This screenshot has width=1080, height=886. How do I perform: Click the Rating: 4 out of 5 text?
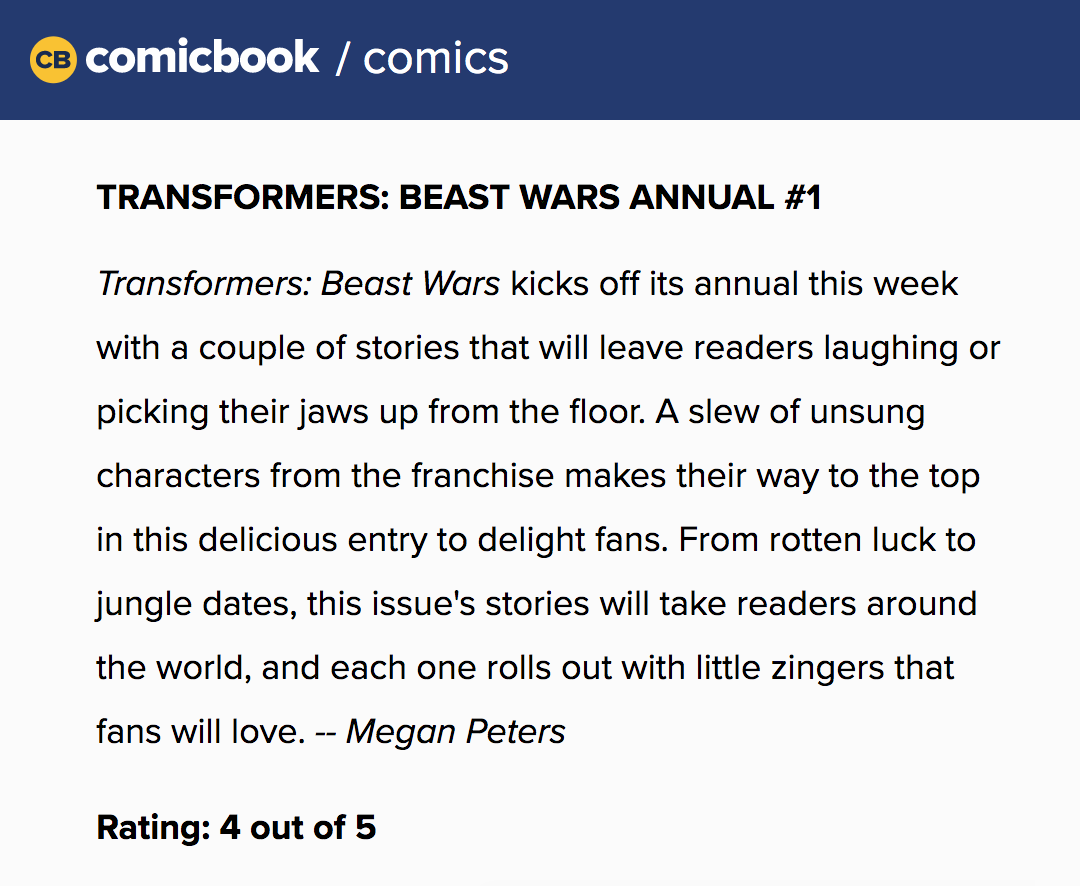(236, 827)
